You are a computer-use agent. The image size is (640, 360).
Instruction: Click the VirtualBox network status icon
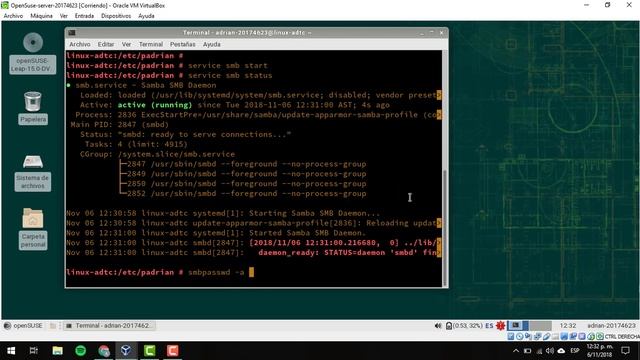pyautogui.click(x=538, y=336)
